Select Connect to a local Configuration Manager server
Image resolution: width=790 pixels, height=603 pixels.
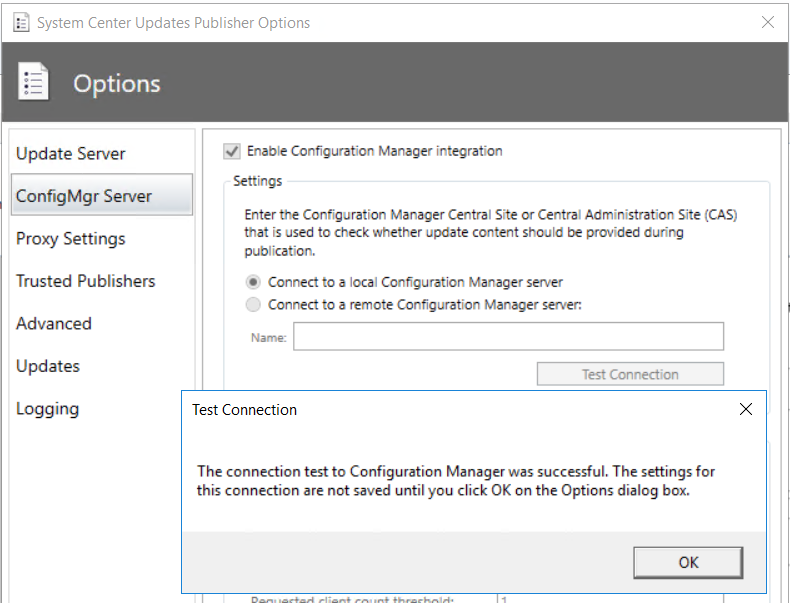[253, 282]
